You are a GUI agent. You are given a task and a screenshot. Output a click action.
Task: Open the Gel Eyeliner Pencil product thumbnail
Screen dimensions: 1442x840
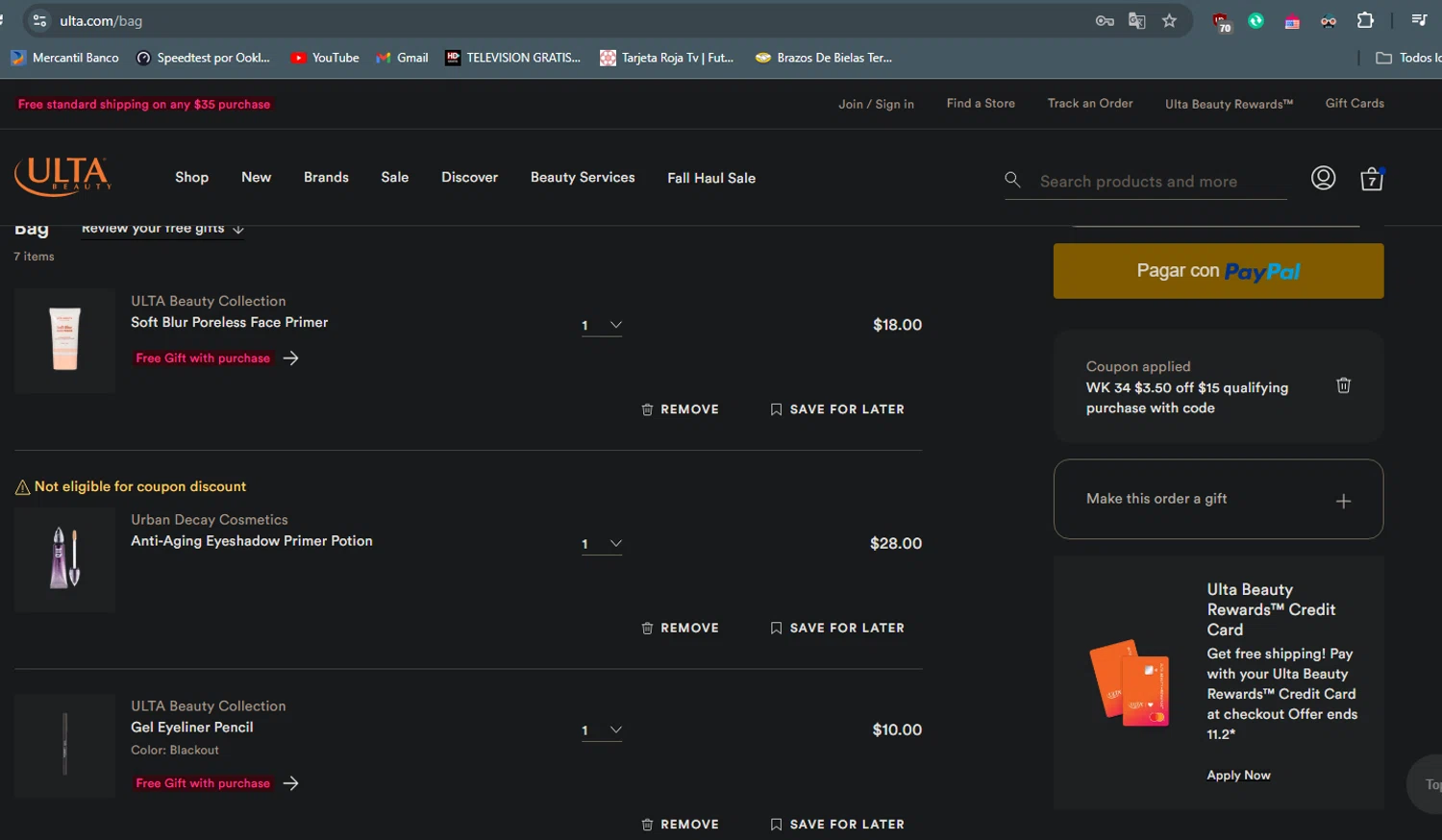click(x=64, y=745)
